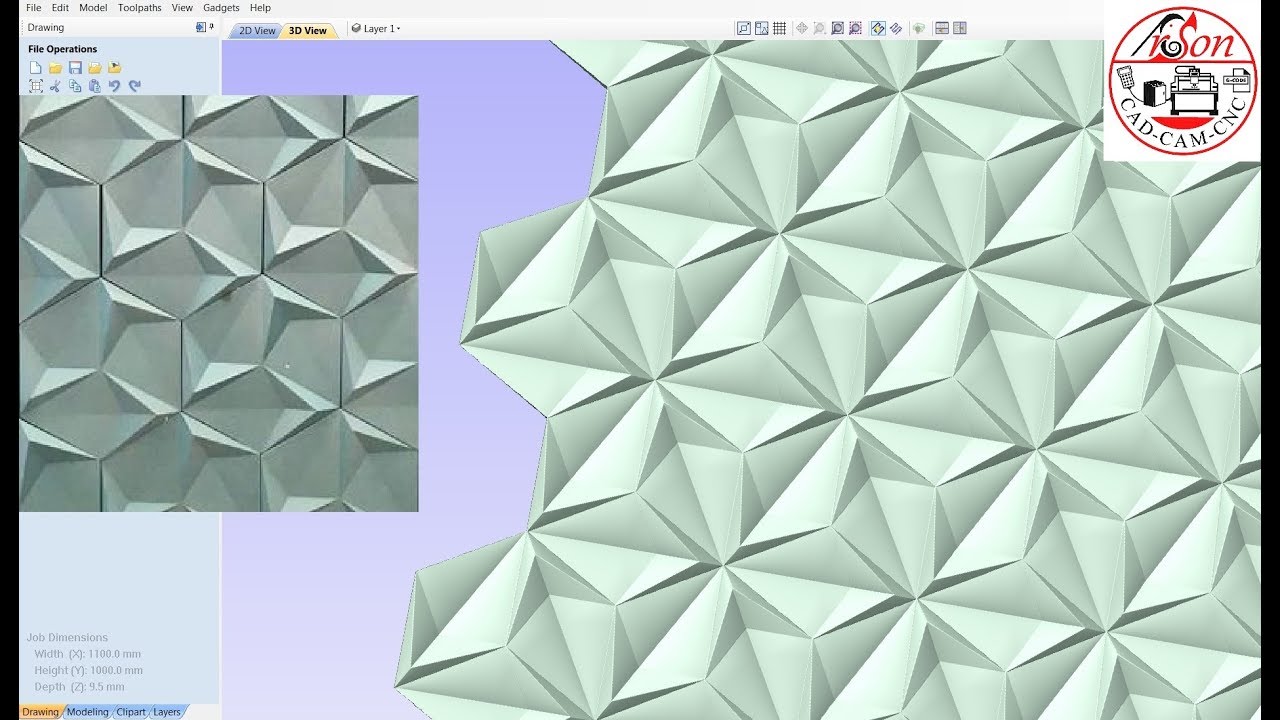Switch to the Clipart tab
The image size is (1280, 720).
(131, 712)
